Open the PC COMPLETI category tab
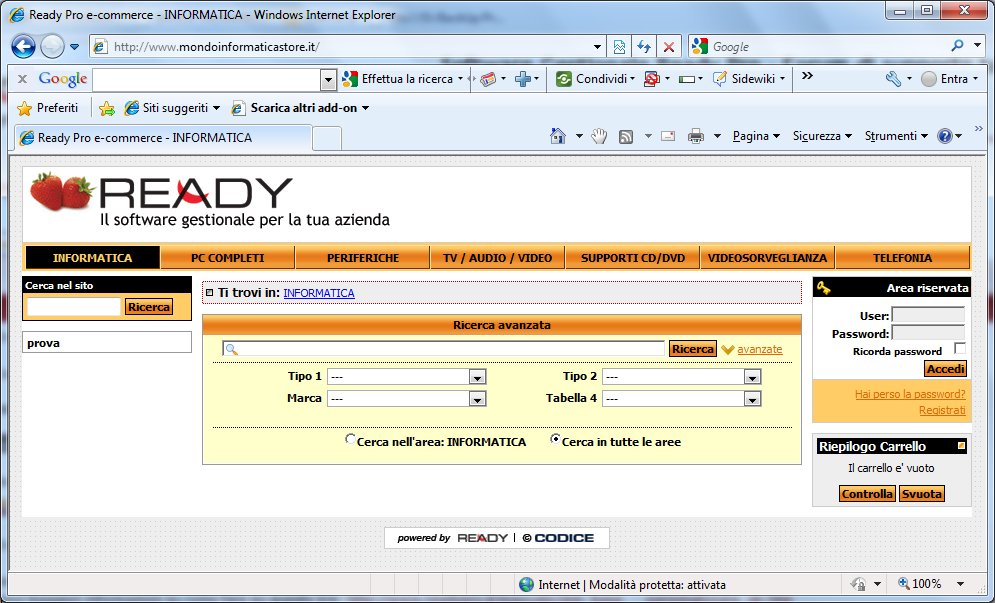Viewport: 995px width, 603px height. (228, 258)
